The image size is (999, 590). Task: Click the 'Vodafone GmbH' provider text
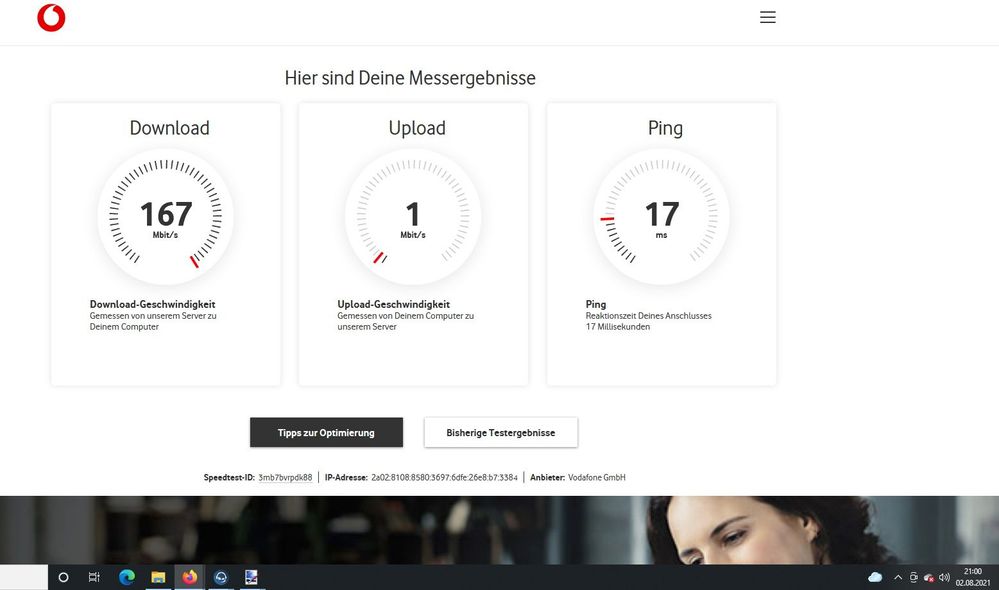596,477
